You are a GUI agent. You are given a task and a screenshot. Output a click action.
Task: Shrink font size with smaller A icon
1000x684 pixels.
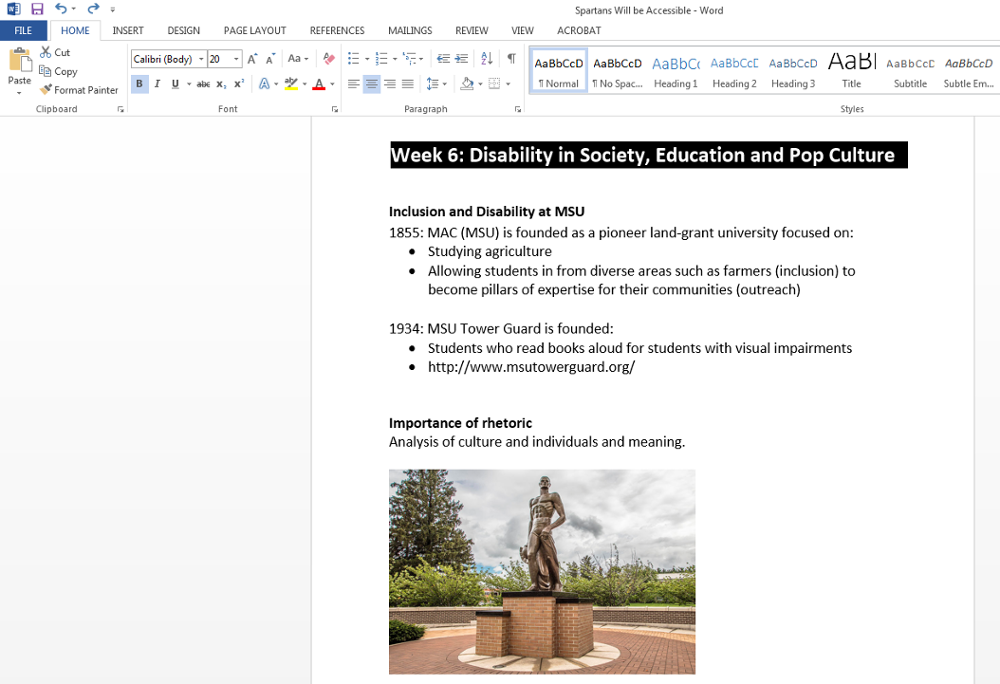coord(270,59)
